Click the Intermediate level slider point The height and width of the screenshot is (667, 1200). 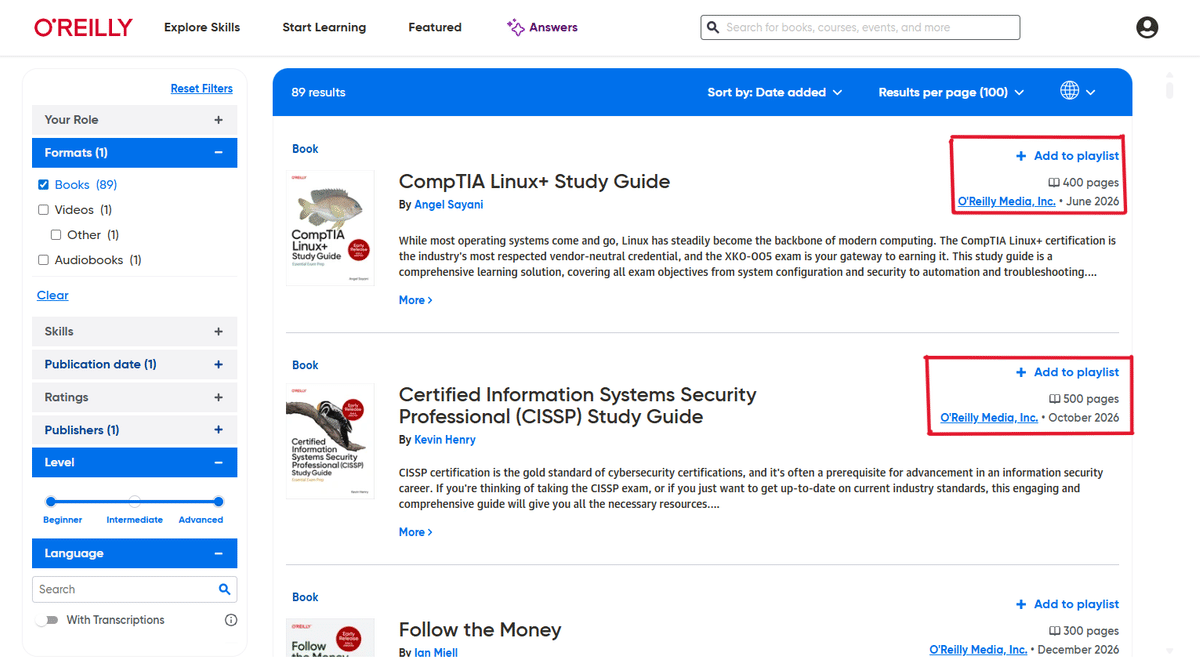coord(135,501)
